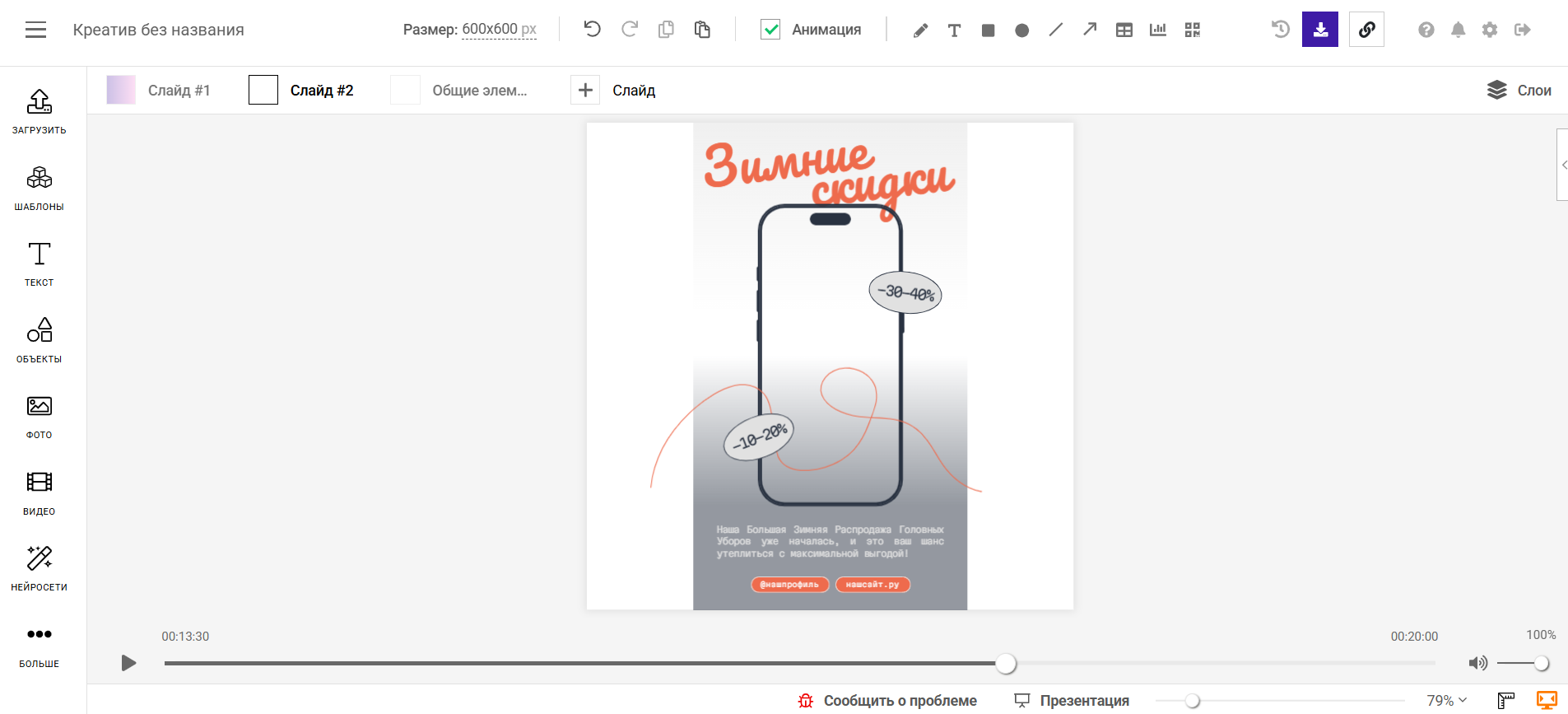Mute the volume speaker icon
Image resolution: width=1568 pixels, height=714 pixels.
[1477, 663]
